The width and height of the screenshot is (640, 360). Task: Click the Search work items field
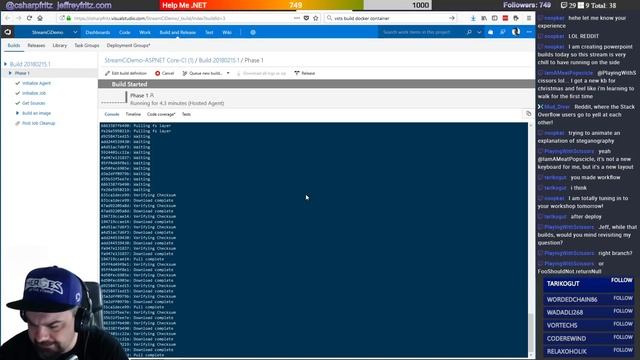pos(422,32)
